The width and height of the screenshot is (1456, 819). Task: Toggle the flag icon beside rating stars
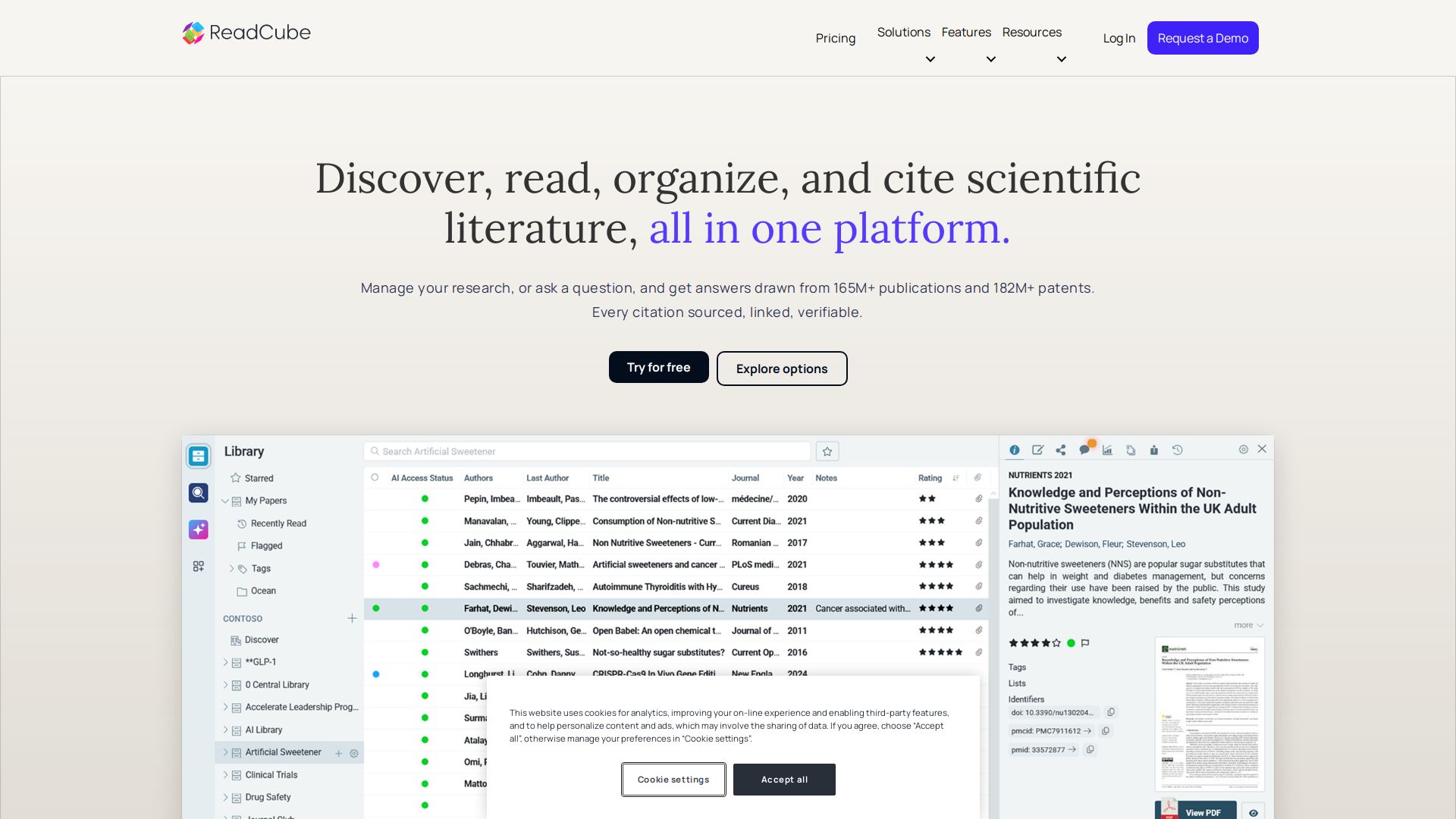click(1085, 643)
